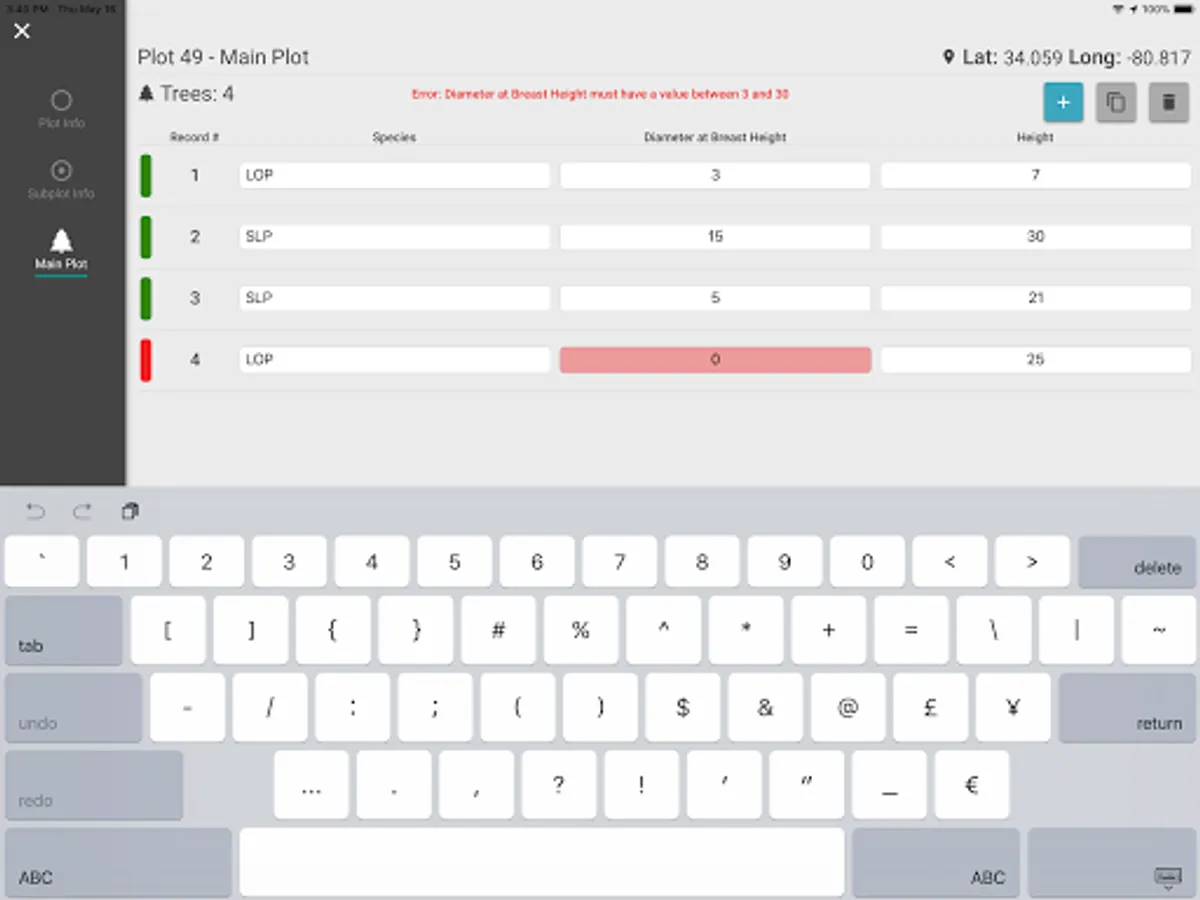The image size is (1200, 900).
Task: Tap the ~ tilde key
Action: click(x=1159, y=631)
